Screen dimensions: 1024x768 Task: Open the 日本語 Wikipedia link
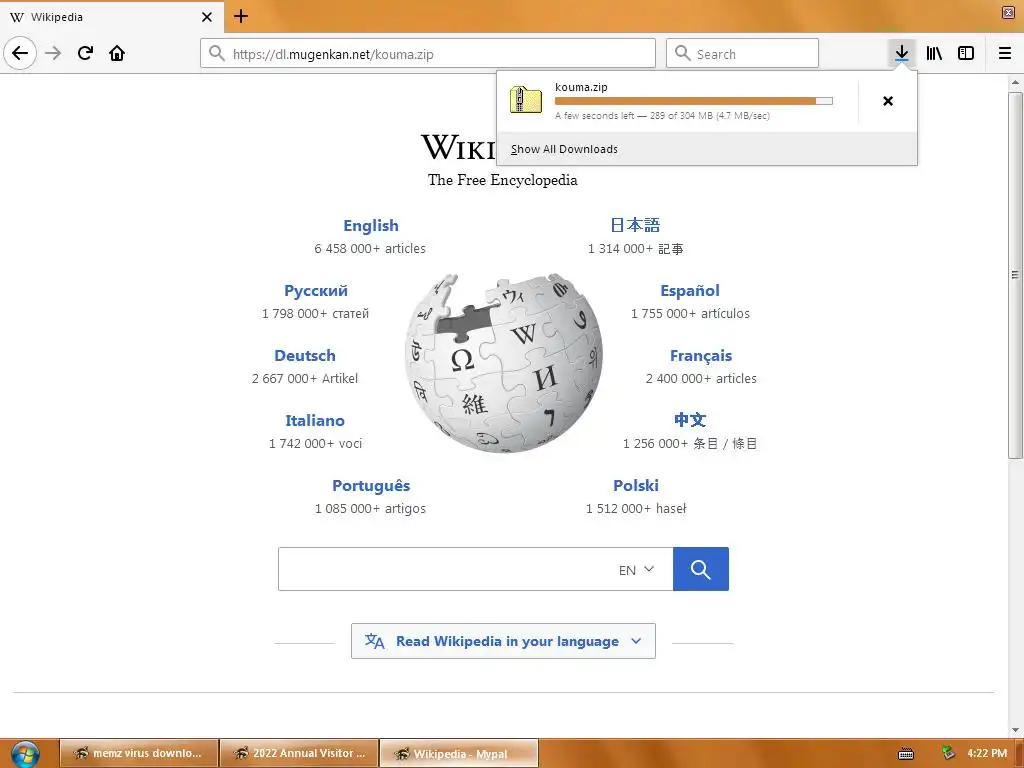point(635,225)
